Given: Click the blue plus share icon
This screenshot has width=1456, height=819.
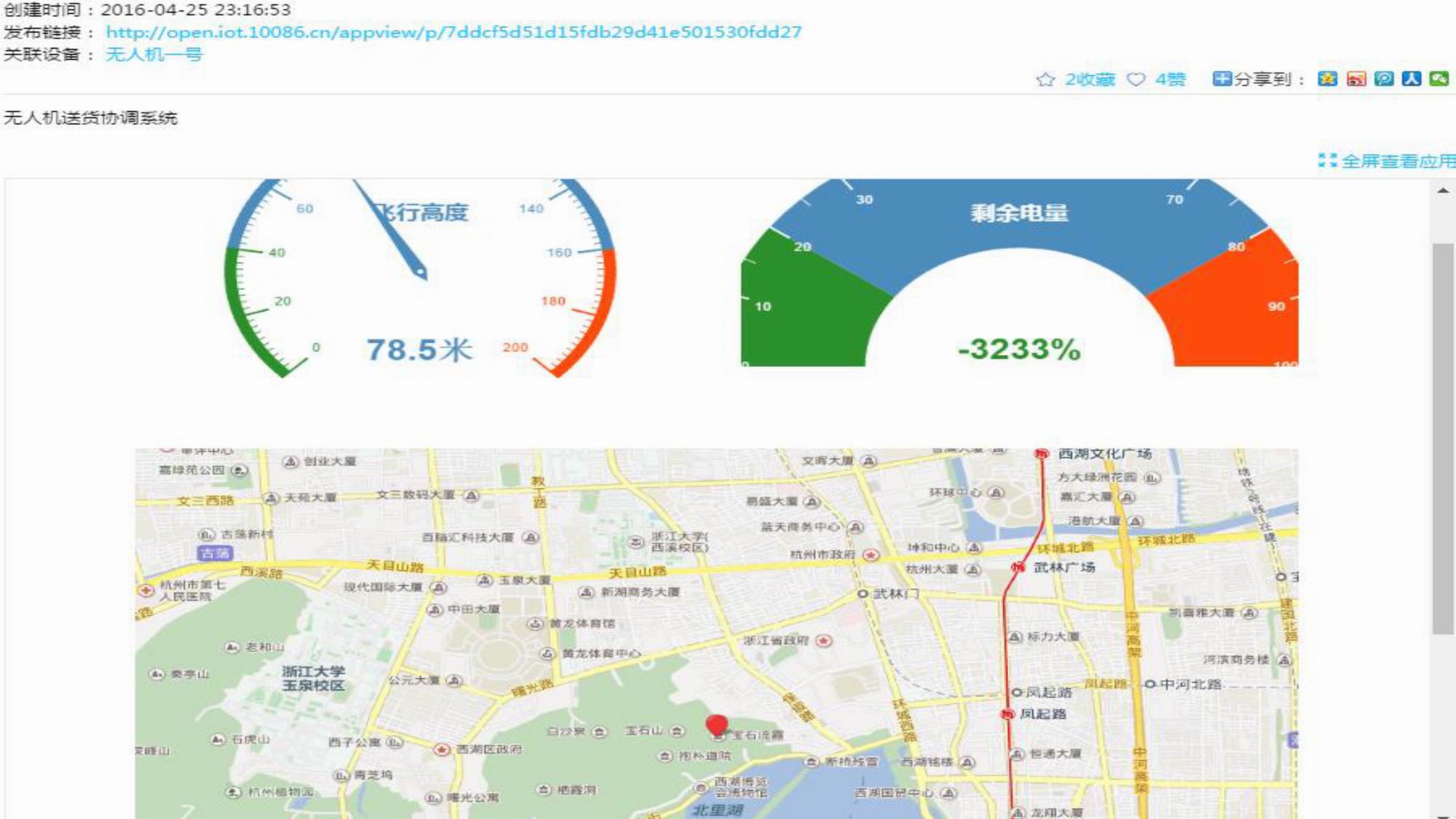Looking at the screenshot, I should click(1221, 79).
